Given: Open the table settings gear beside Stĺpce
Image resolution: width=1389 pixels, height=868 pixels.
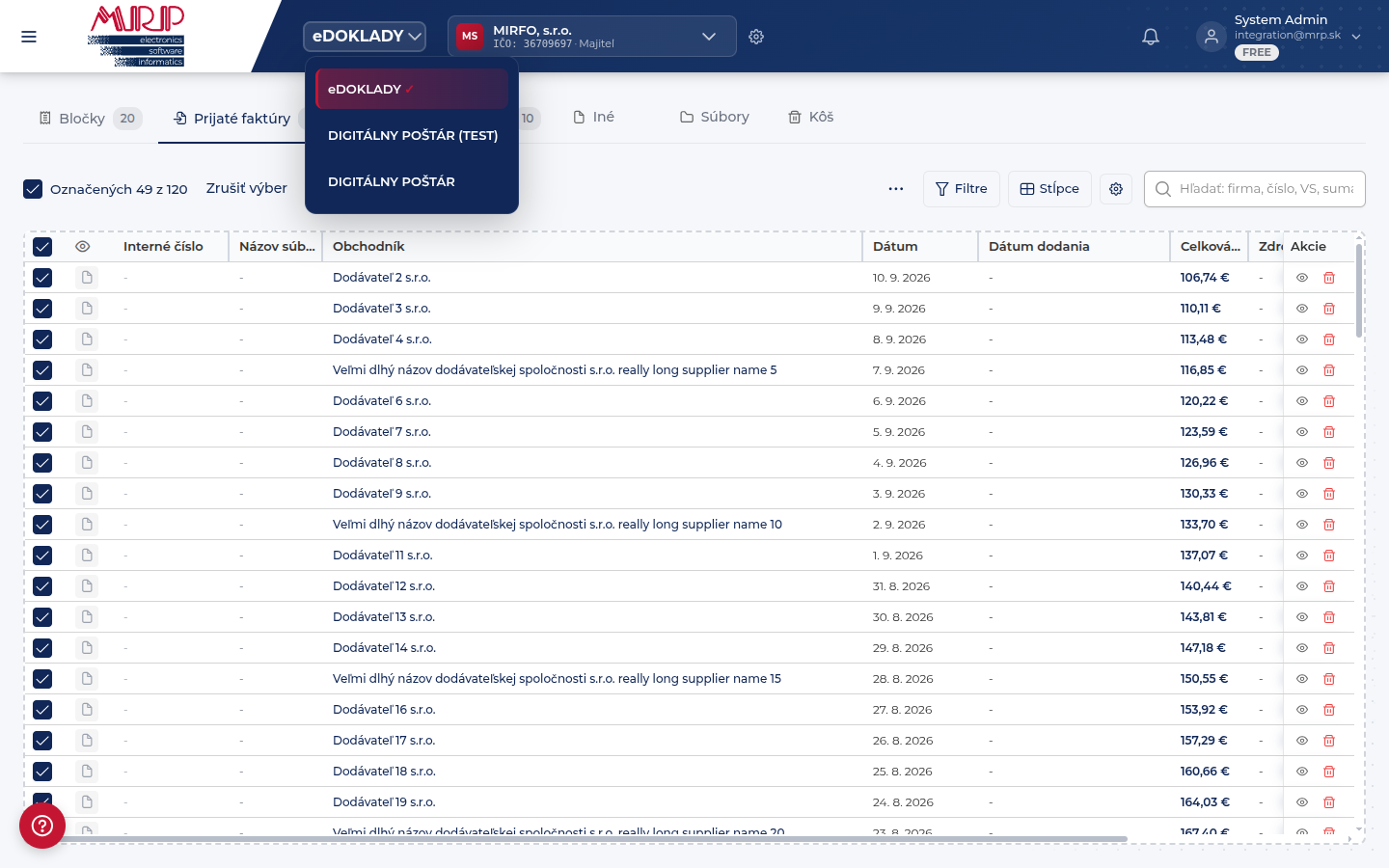Looking at the screenshot, I should [1116, 189].
